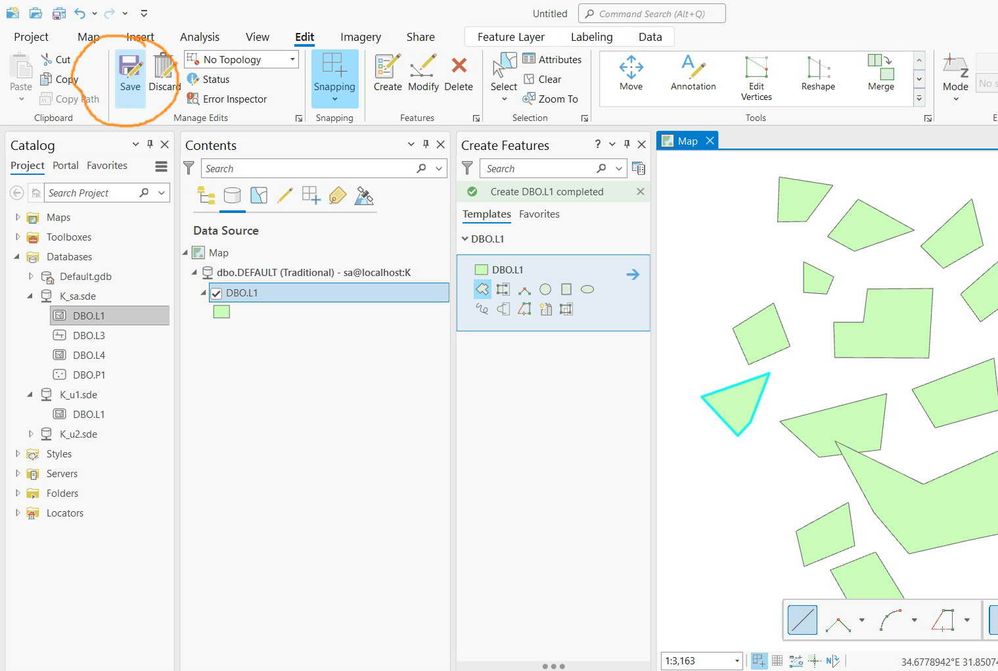Expand the K_u2.sde connection
The width and height of the screenshot is (998, 671).
(x=31, y=434)
